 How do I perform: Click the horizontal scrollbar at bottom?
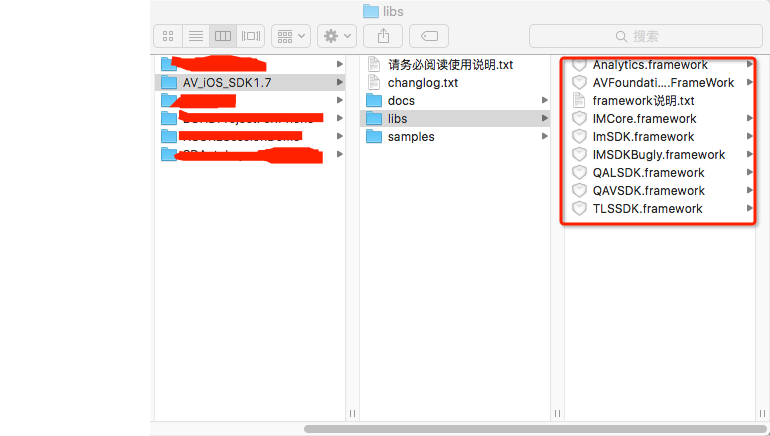click(x=535, y=429)
